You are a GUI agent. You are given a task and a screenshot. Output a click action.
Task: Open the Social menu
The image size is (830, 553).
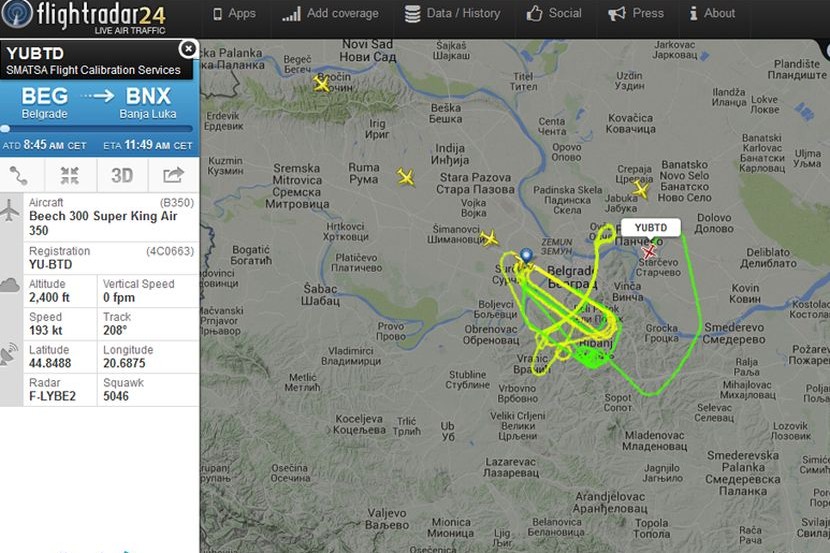(x=554, y=14)
